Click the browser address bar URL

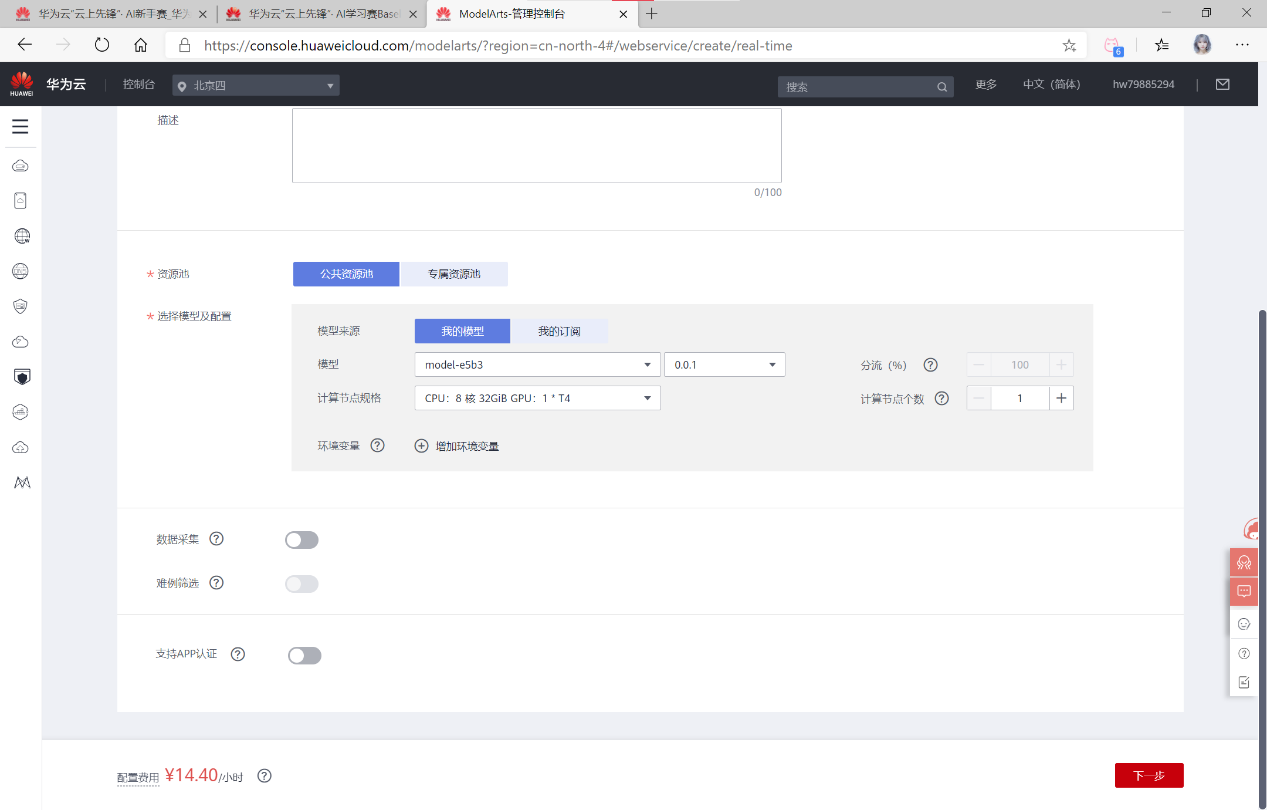[498, 45]
